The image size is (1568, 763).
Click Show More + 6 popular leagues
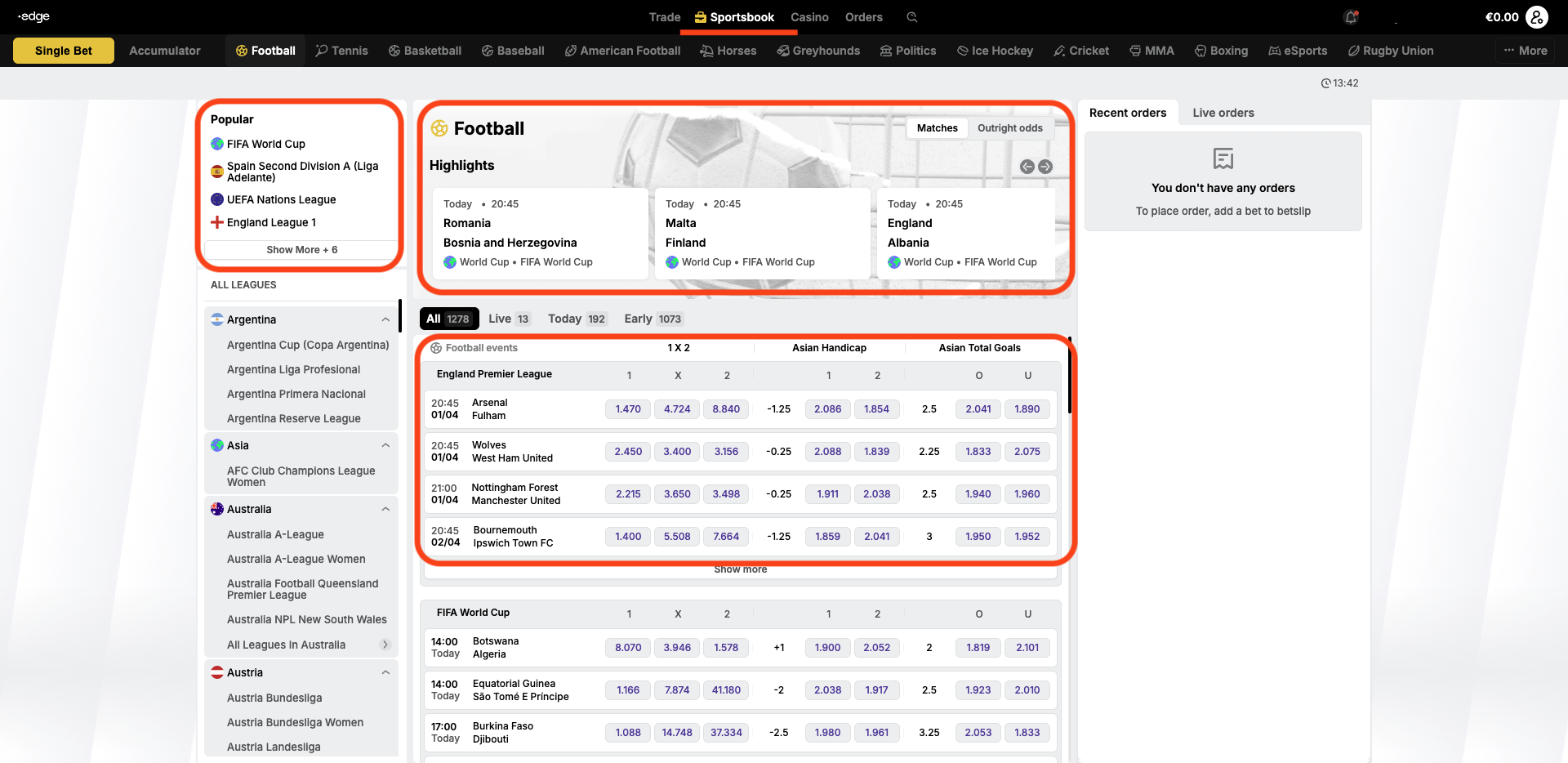click(301, 250)
